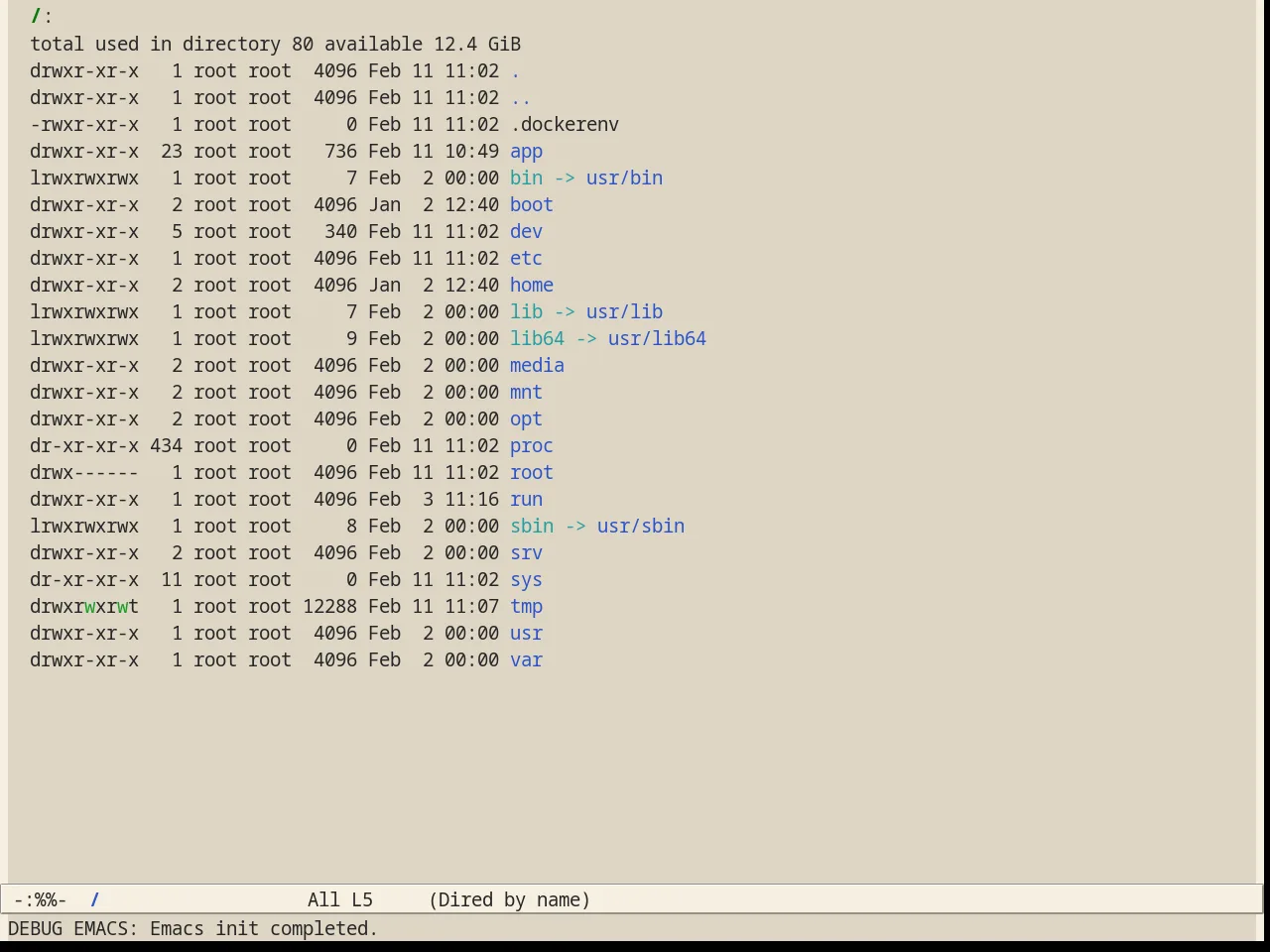Click permissions 'drwxrwxrwt' of tmp row
1270x952 pixels.
84,607
